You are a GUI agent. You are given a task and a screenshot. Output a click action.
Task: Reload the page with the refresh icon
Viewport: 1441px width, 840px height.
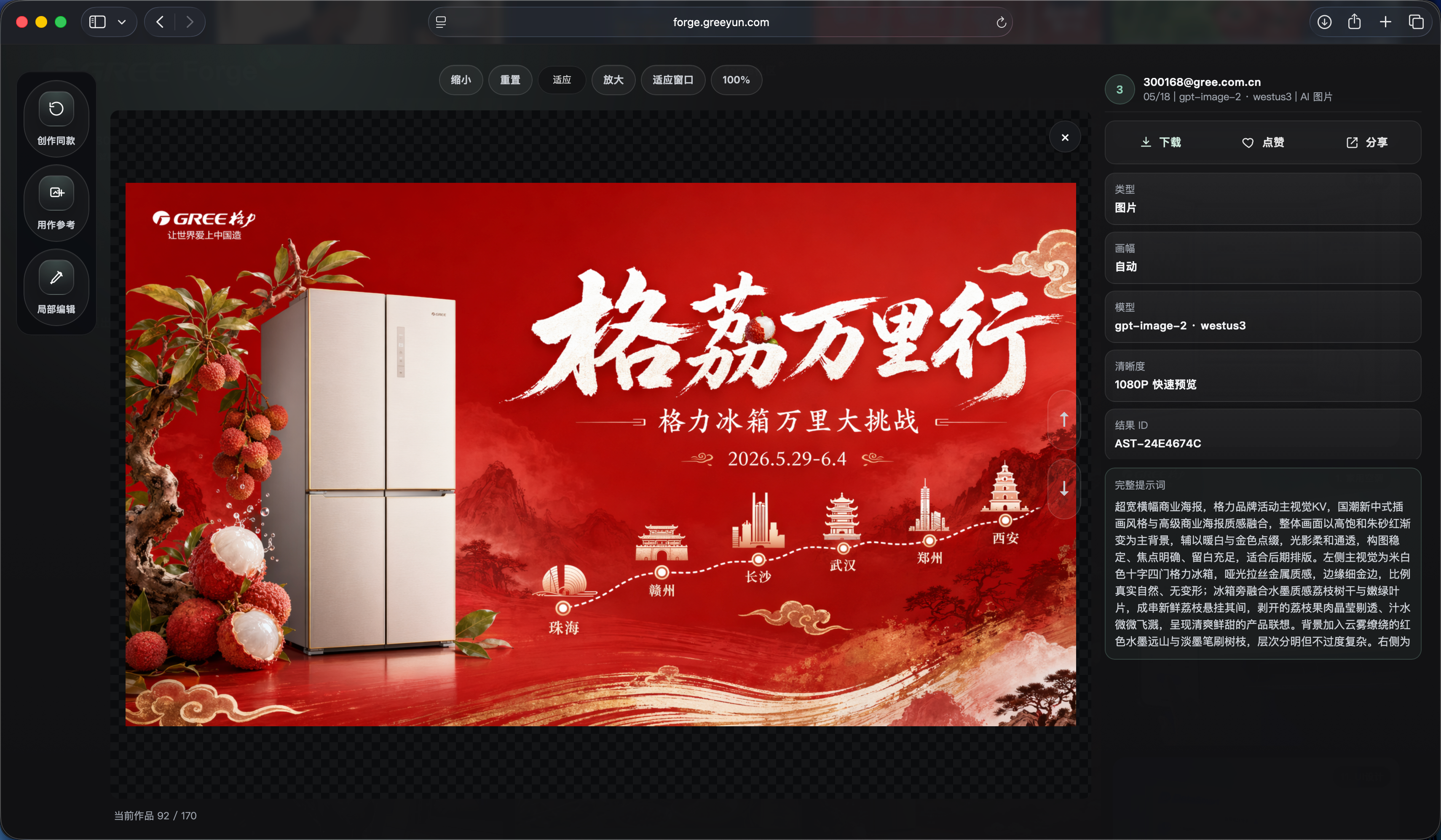[x=1001, y=22]
